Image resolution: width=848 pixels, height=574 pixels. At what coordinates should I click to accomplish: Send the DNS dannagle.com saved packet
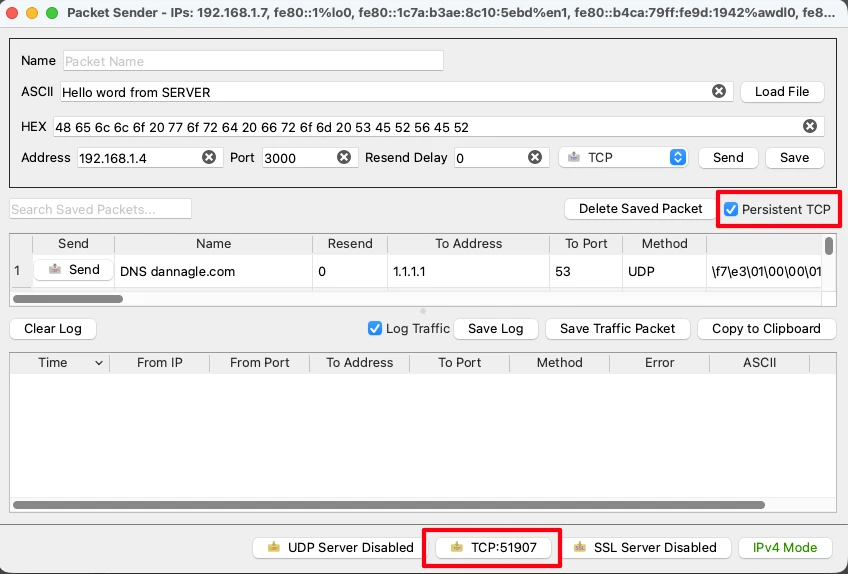point(74,269)
